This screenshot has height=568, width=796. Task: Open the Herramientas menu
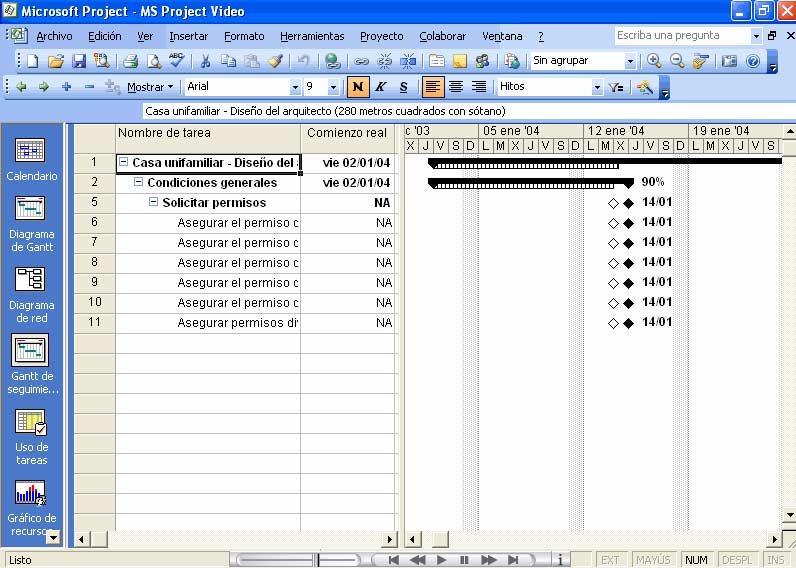(312, 36)
